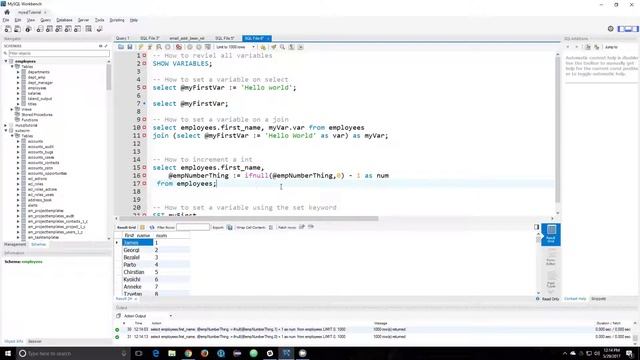This screenshot has height=360, width=640.
Task: Expand the Views node under employees
Action: pyautogui.click(x=12, y=109)
